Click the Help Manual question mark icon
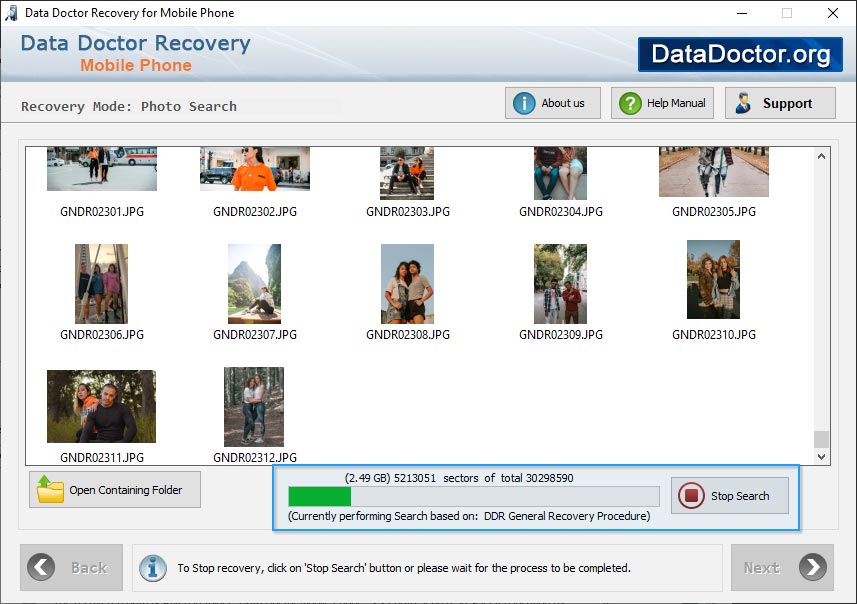The height and width of the screenshot is (604, 857). tap(630, 103)
